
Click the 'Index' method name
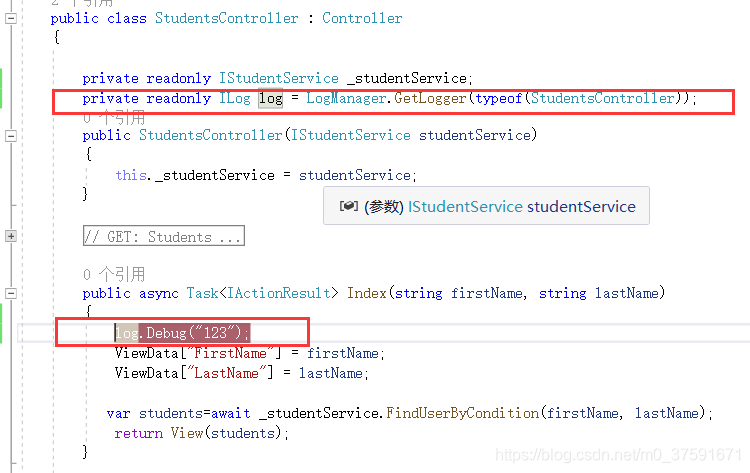point(366,293)
